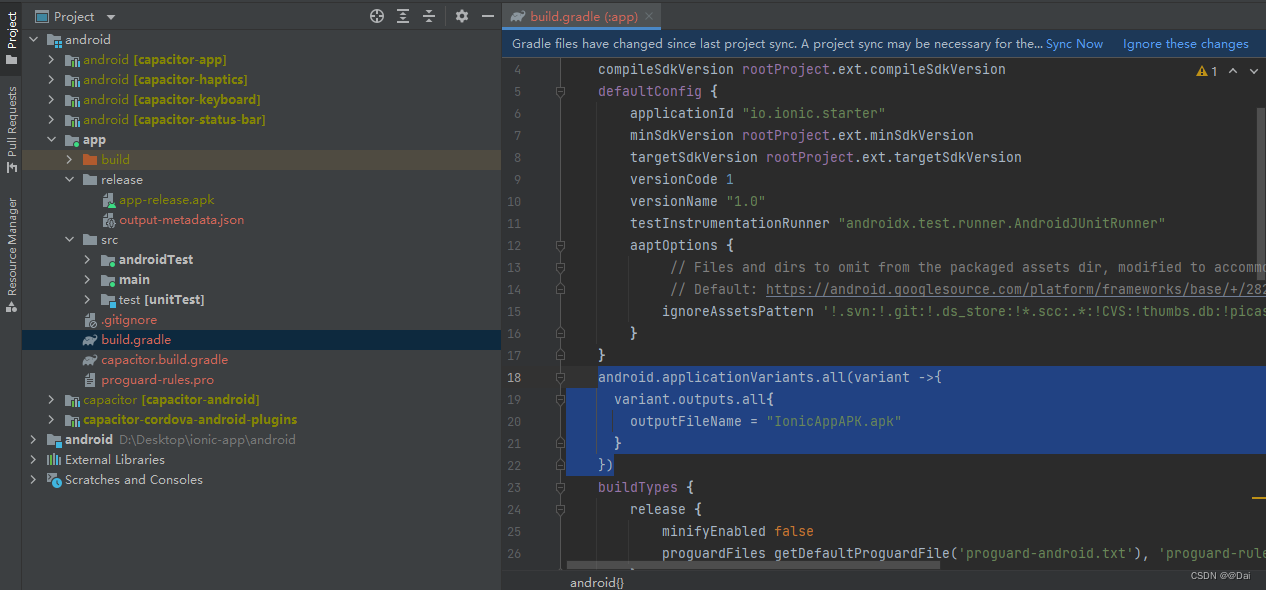The width and height of the screenshot is (1266, 590).
Task: Close the build.gradle (:app) tab
Action: (x=648, y=16)
